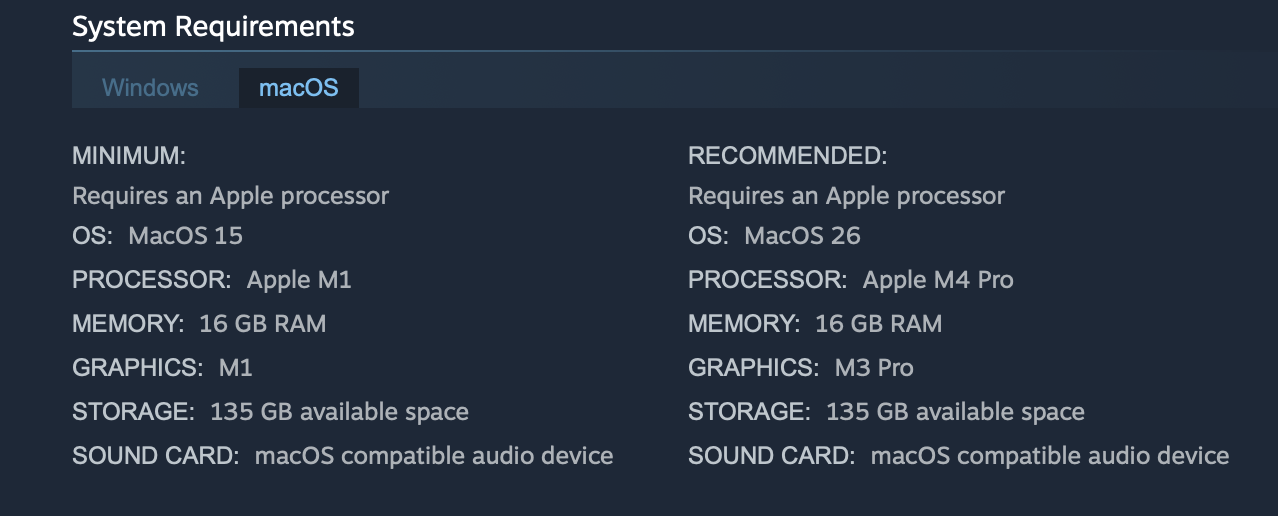Screen dimensions: 1278x516
Task: Click the RECOMMENDED column heading
Action: tap(787, 156)
